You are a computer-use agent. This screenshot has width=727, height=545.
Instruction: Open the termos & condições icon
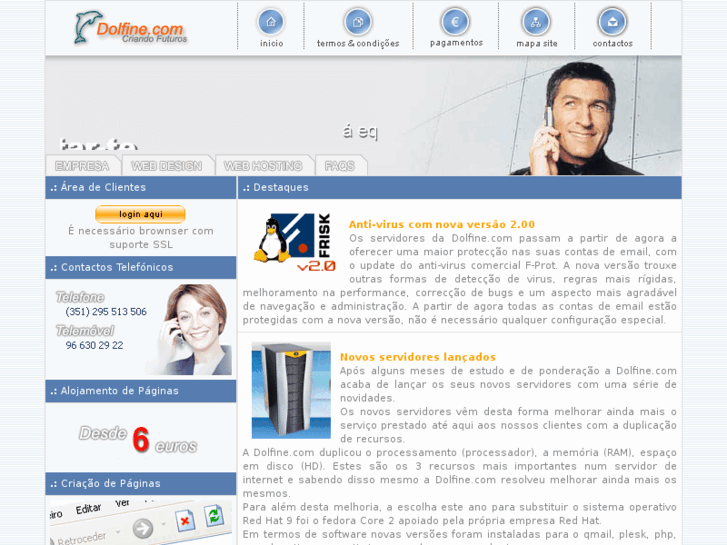point(358,22)
